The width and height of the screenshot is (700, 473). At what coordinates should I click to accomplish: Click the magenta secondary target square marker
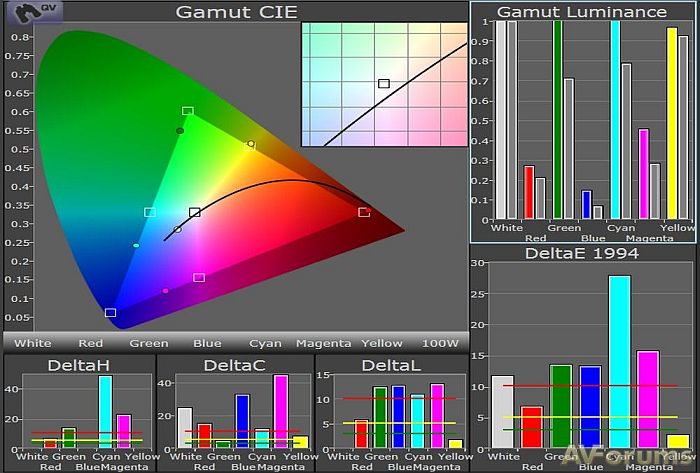[199, 277]
